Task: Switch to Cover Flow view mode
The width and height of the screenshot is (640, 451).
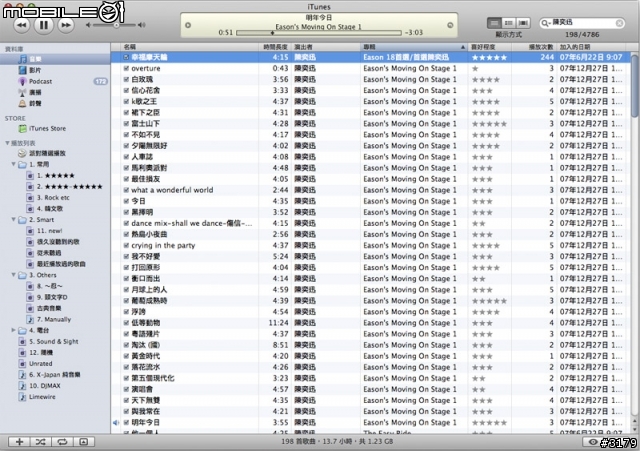Action: [x=523, y=23]
